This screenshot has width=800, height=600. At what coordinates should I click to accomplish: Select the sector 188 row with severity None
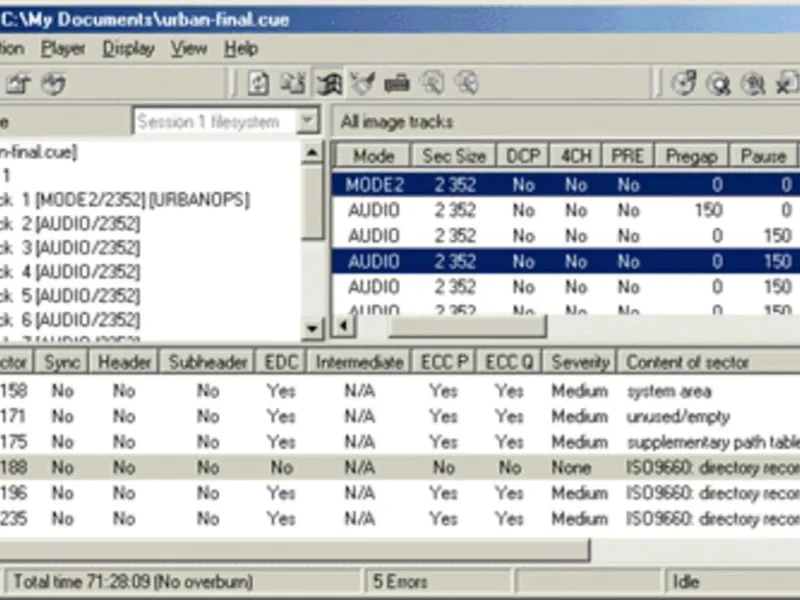400,467
